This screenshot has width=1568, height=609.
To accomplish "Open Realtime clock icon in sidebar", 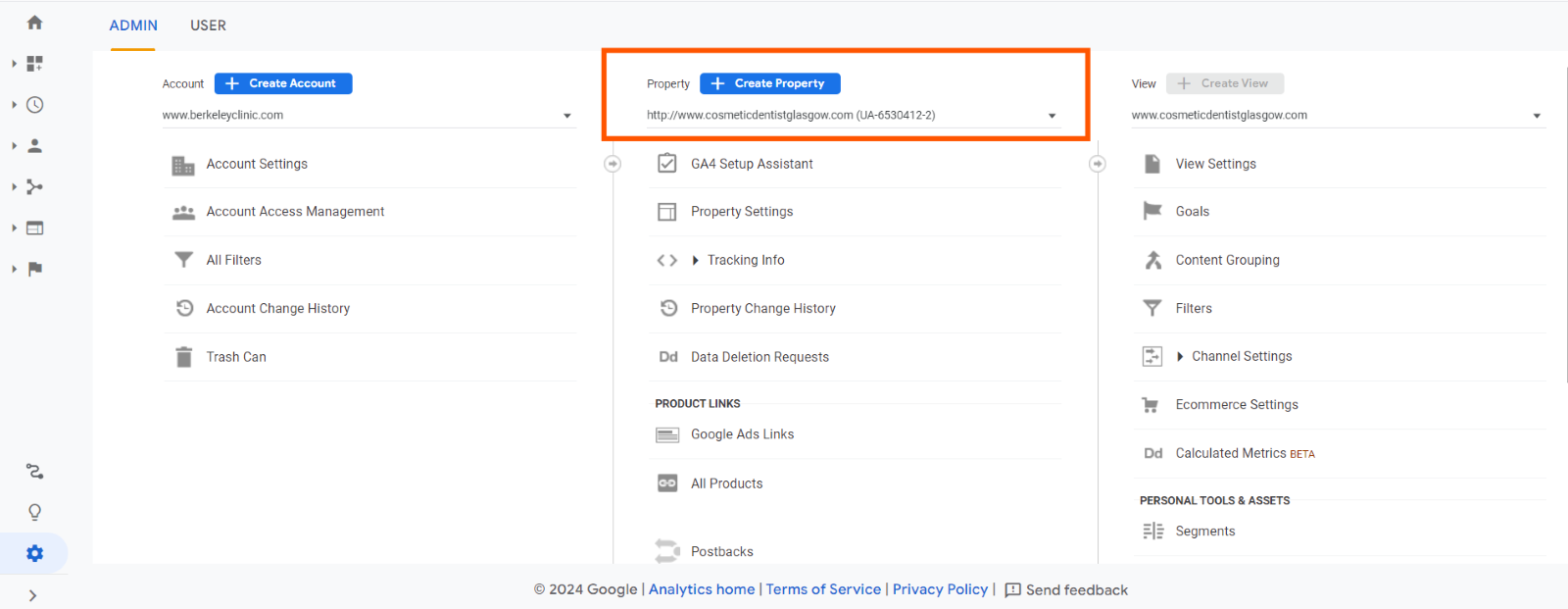I will (x=34, y=105).
